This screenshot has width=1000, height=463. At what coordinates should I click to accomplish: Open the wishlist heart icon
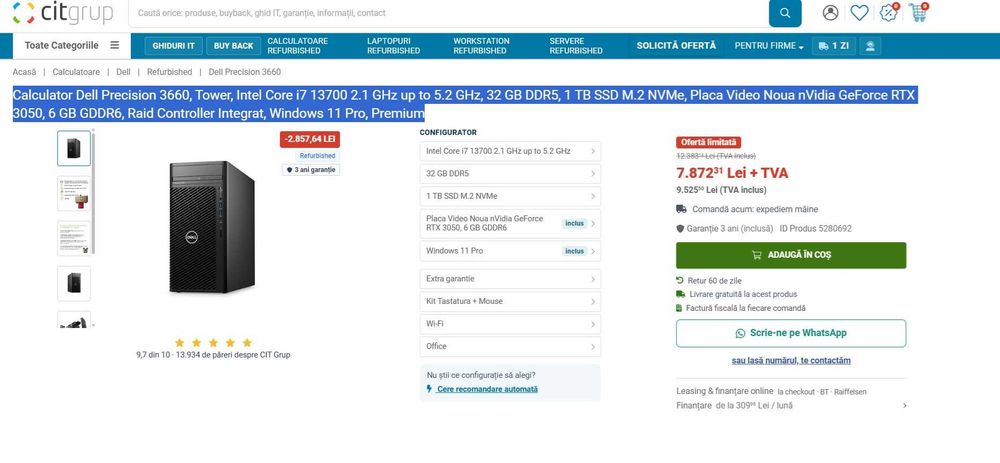[x=859, y=13]
